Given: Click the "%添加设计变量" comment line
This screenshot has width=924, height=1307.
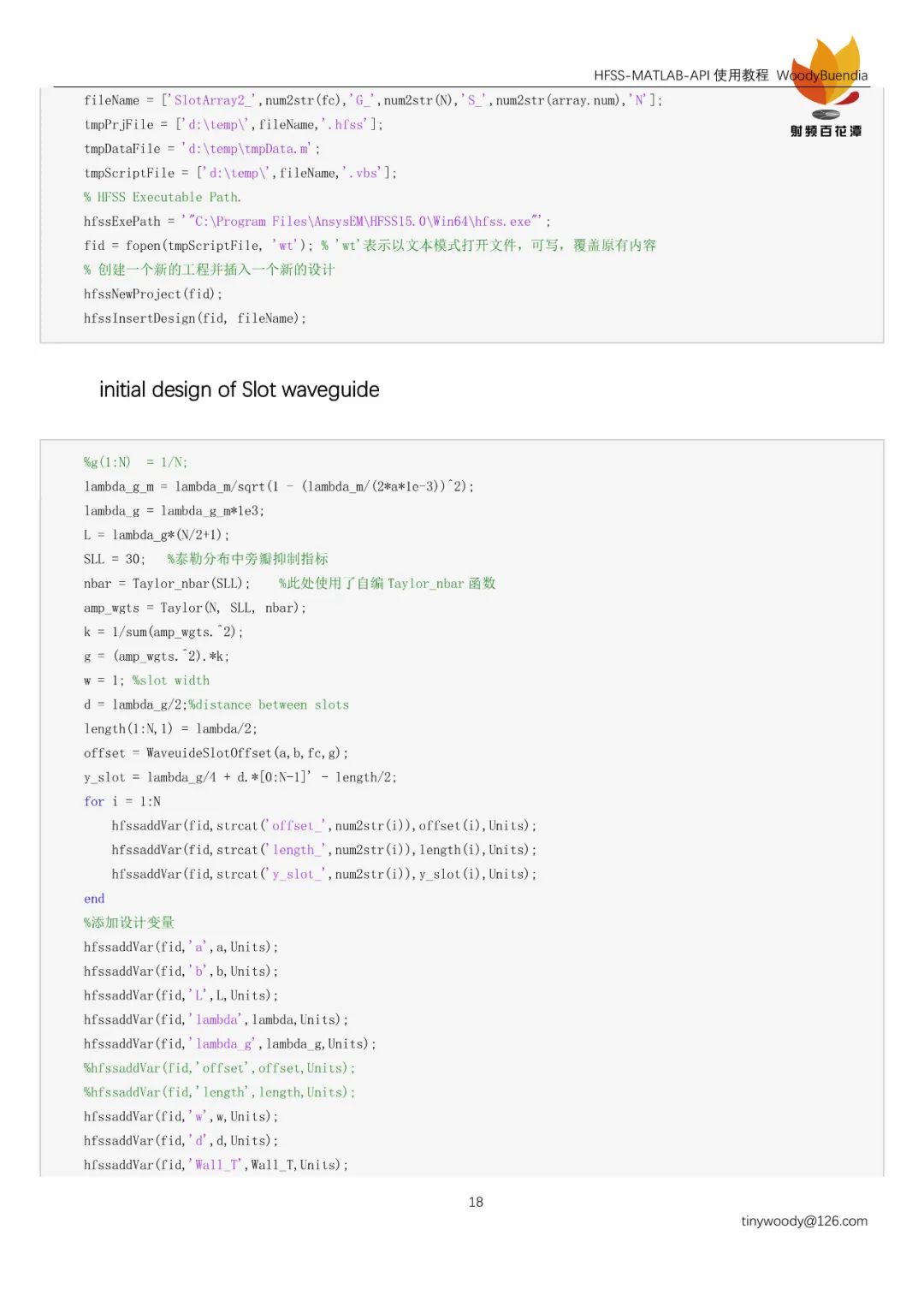Looking at the screenshot, I should [x=129, y=922].
